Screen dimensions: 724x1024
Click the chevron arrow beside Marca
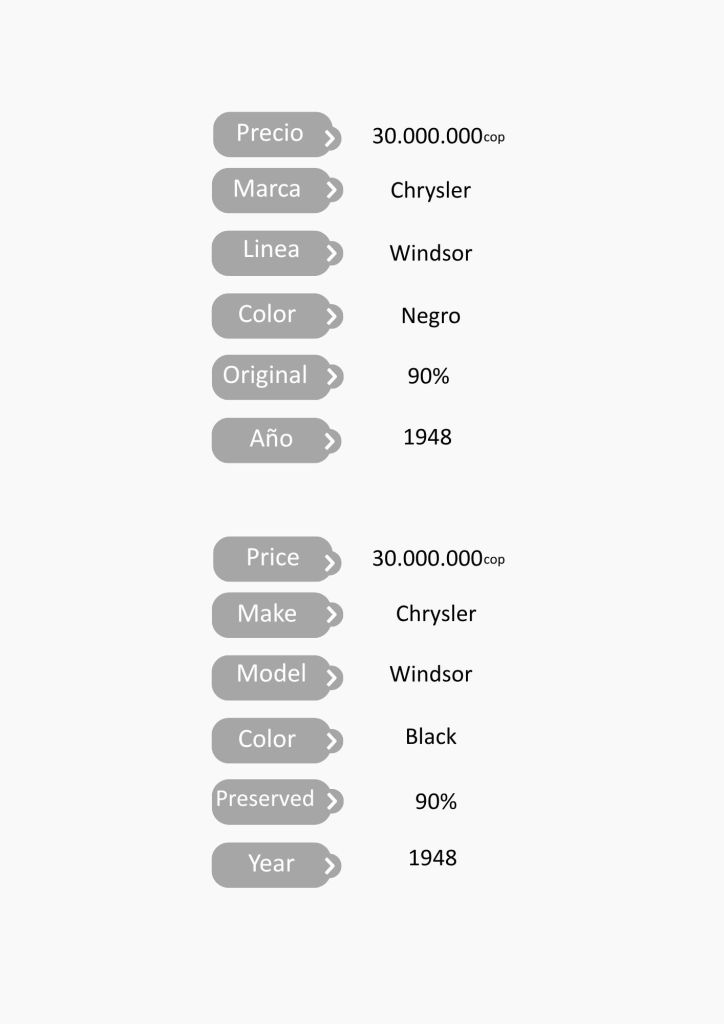332,190
